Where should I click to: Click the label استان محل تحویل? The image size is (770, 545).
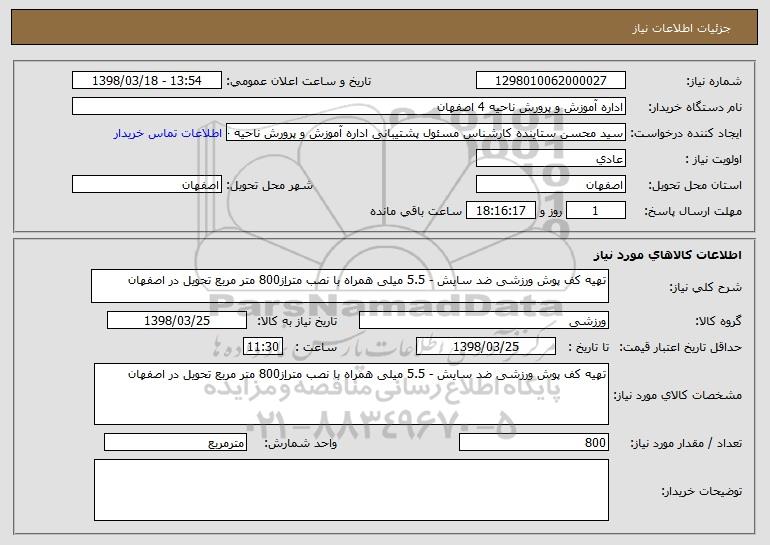(x=695, y=185)
